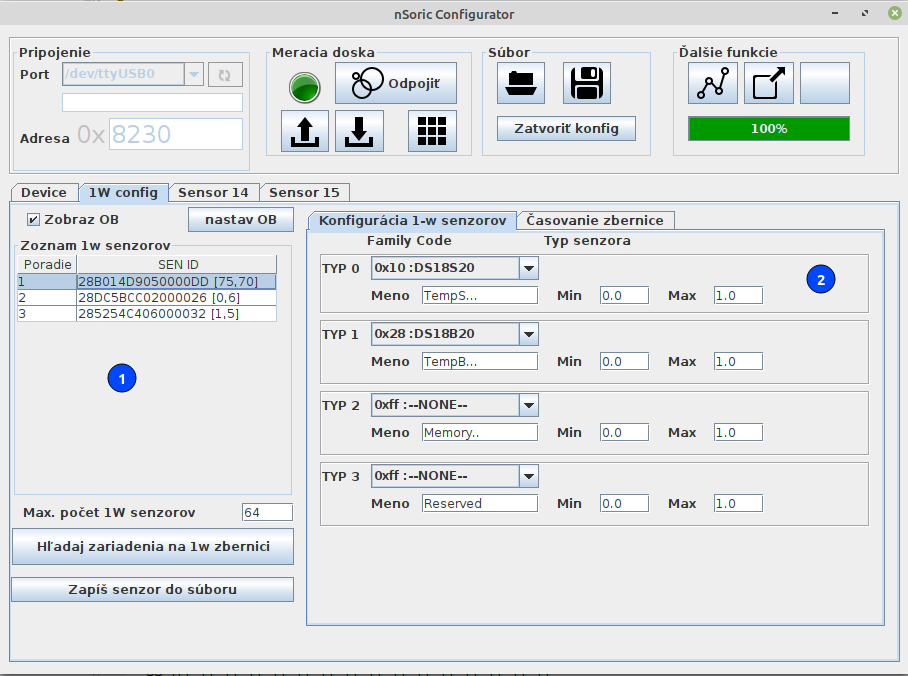Toggle the Zobraz OB checkbox
Screen dimensions: 908x676
[34, 220]
